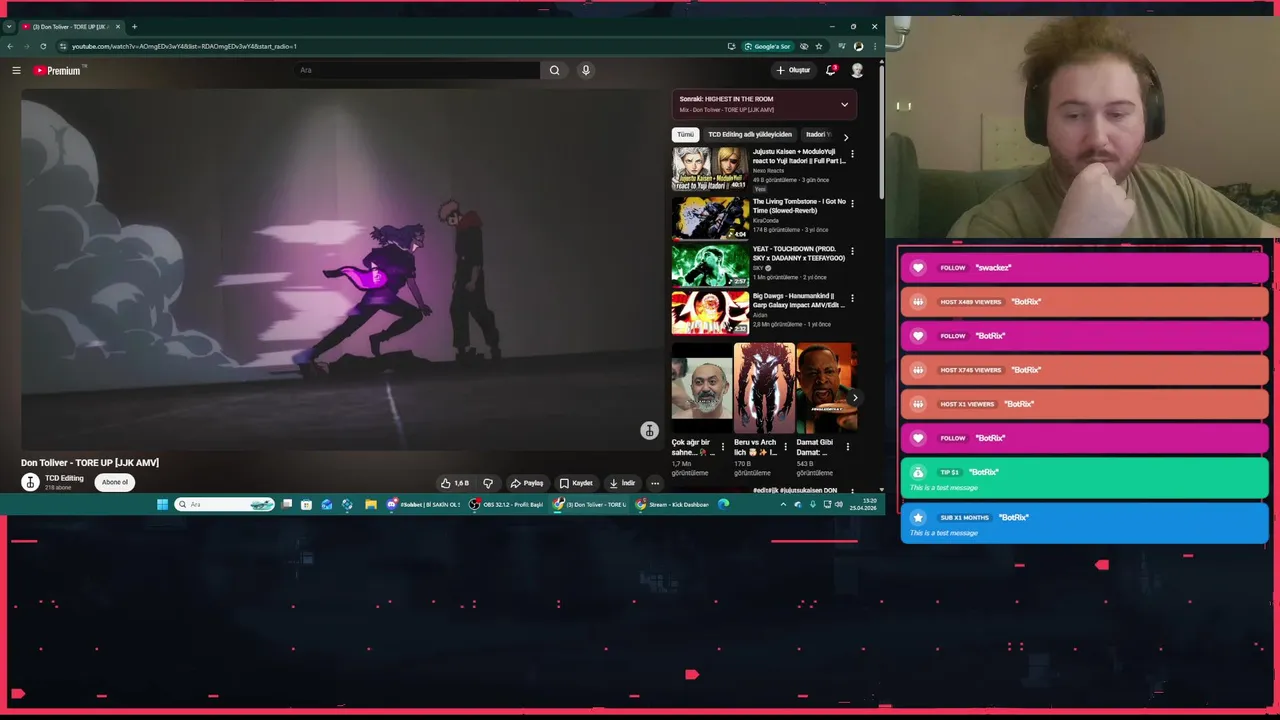Go to YouTube Premium home logo

(x=58, y=70)
